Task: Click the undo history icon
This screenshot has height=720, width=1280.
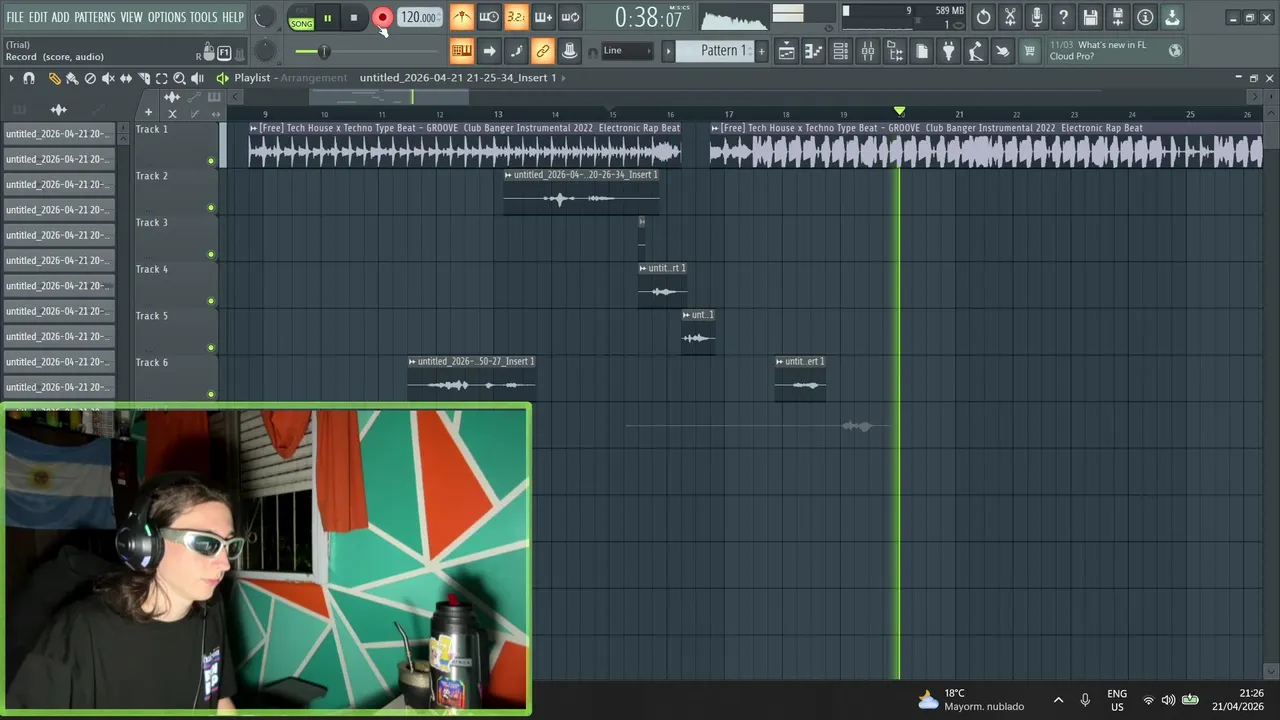Action: point(983,17)
